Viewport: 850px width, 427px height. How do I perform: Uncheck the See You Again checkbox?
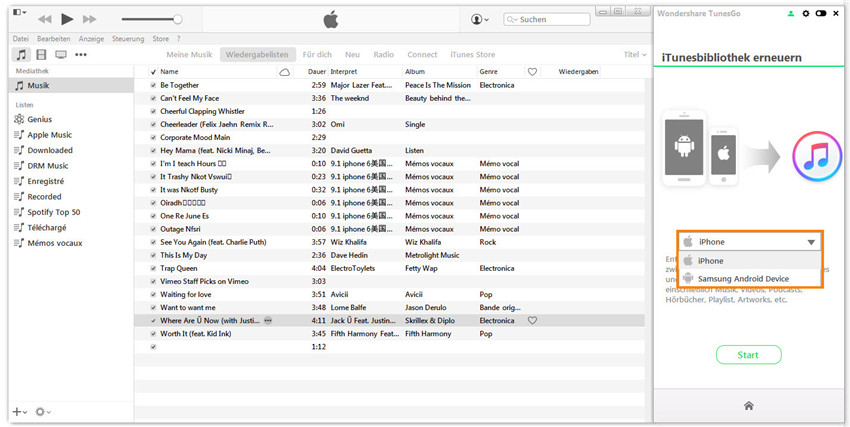tap(153, 242)
